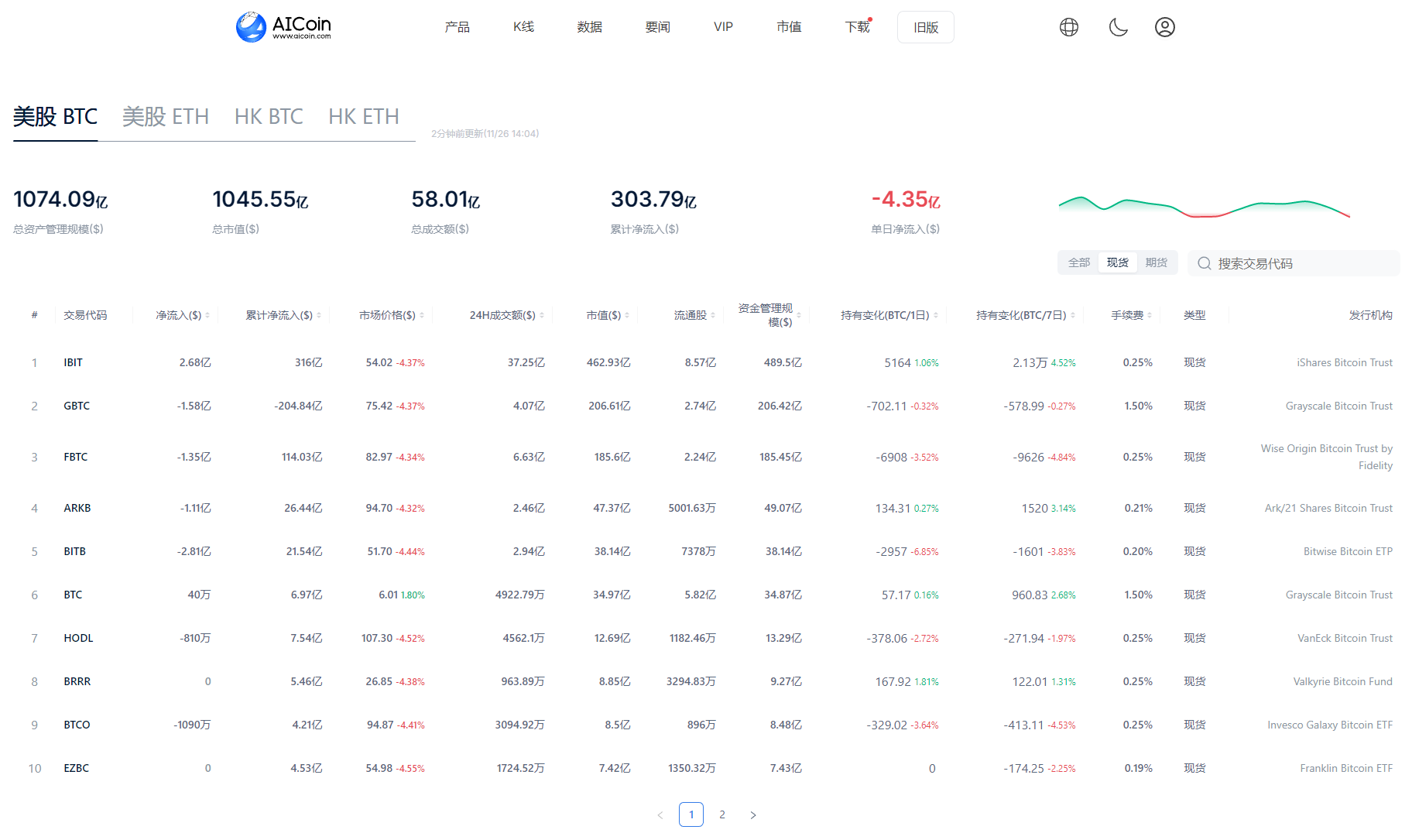Viewport: 1412px width, 840px height.
Task: Sort by 手续费 column arrows
Action: click(1150, 315)
